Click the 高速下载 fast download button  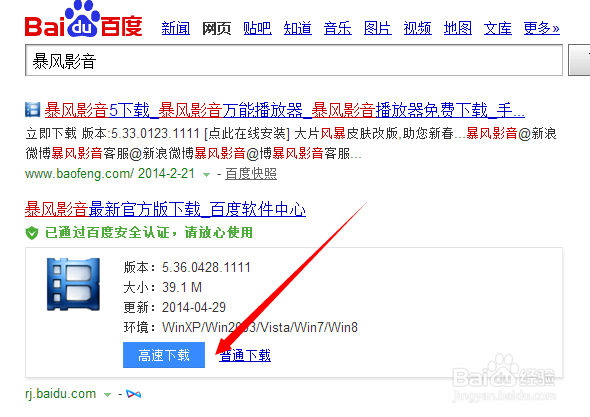(164, 355)
